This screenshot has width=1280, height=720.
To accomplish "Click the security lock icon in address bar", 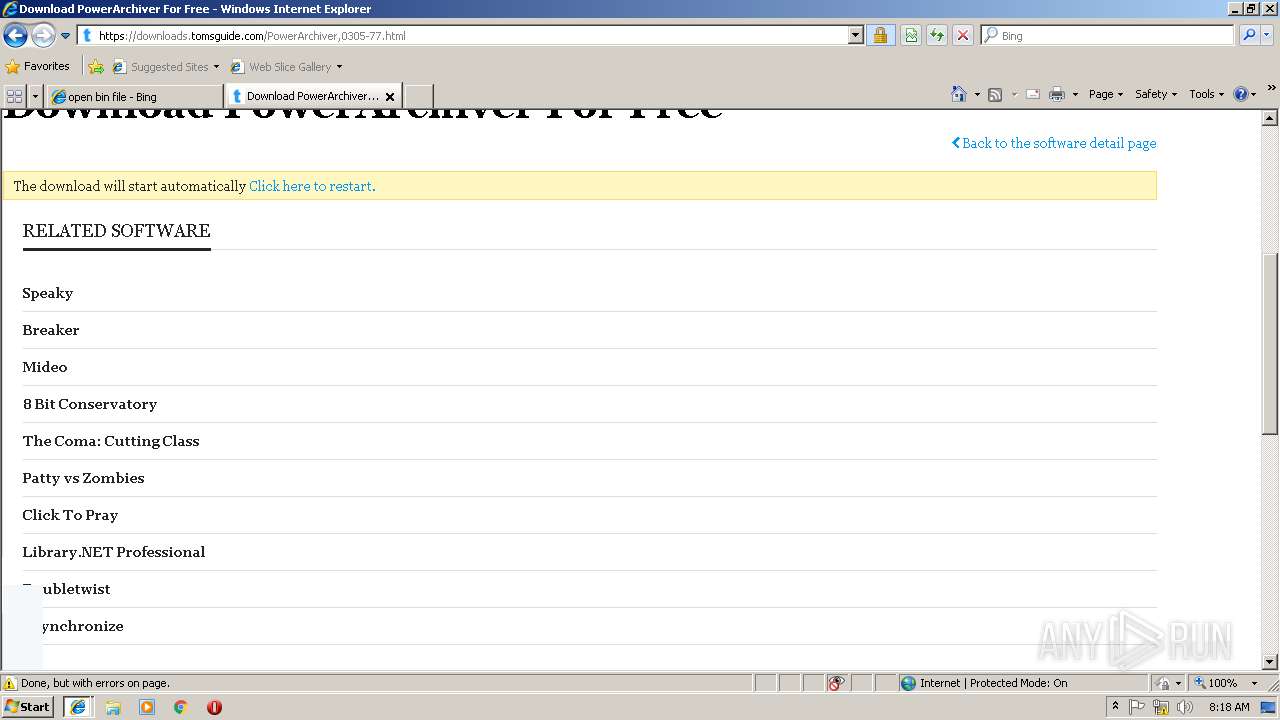I will click(x=880, y=35).
